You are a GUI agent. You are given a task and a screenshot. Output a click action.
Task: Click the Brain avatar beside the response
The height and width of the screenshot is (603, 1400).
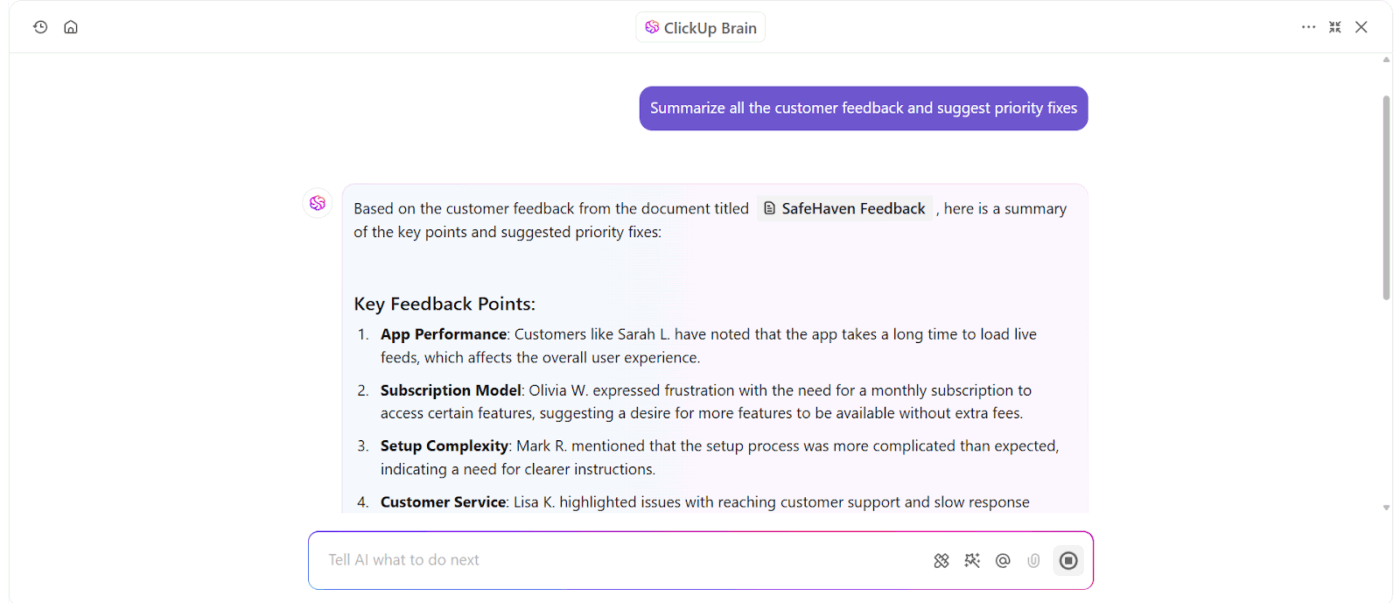317,202
